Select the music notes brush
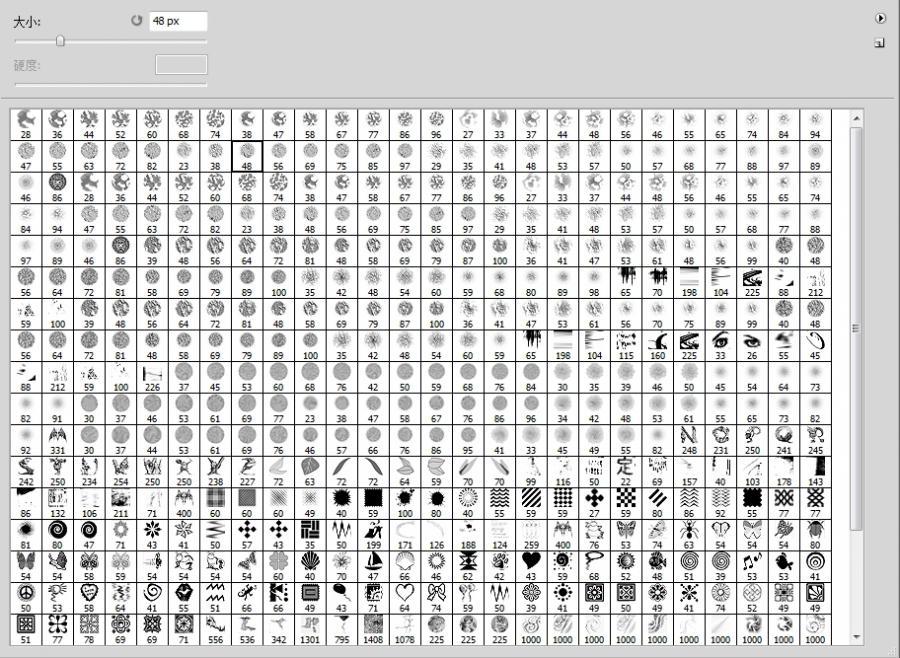The height and width of the screenshot is (658, 900). click(x=752, y=567)
